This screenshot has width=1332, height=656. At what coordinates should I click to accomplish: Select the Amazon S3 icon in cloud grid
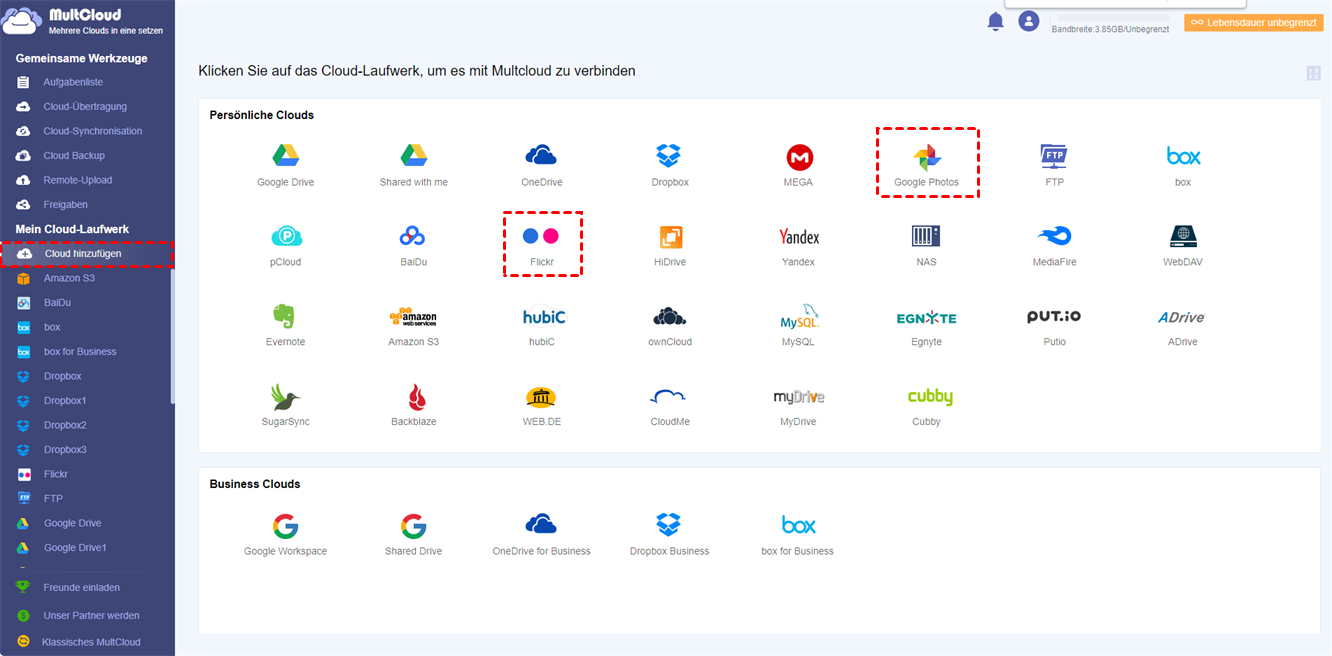pyautogui.click(x=413, y=317)
